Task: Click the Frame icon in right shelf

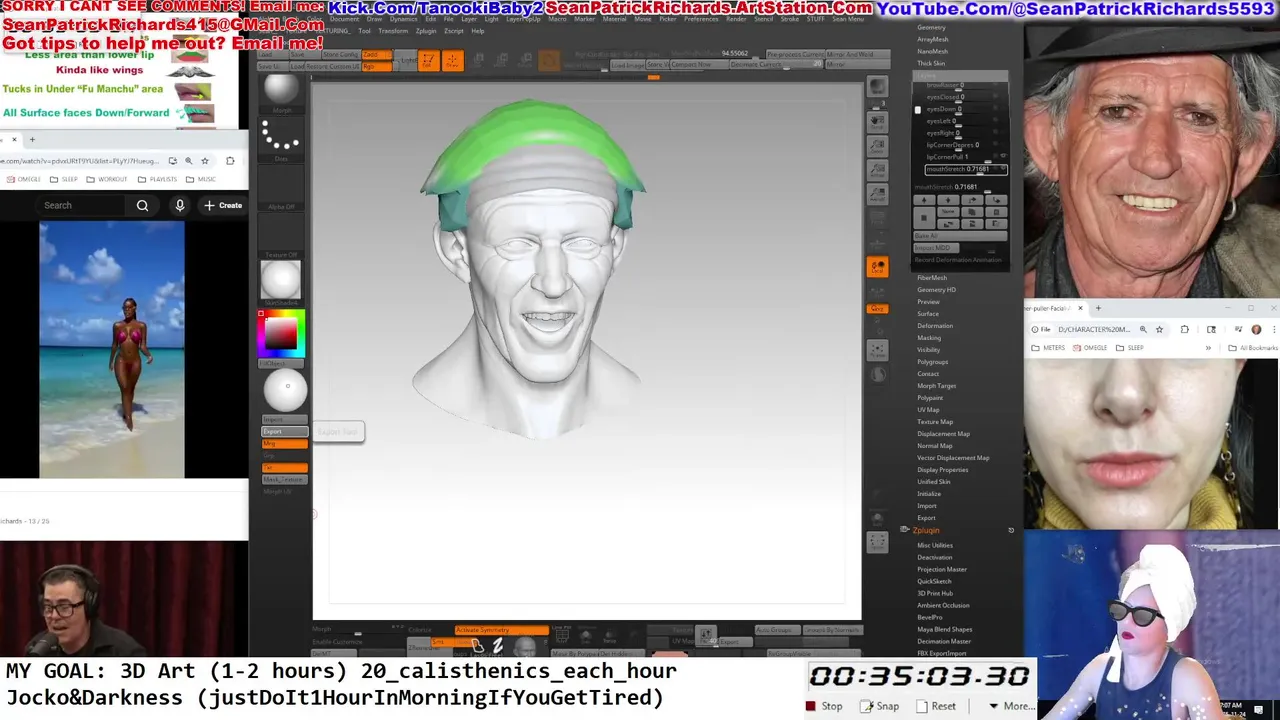Action: click(877, 350)
